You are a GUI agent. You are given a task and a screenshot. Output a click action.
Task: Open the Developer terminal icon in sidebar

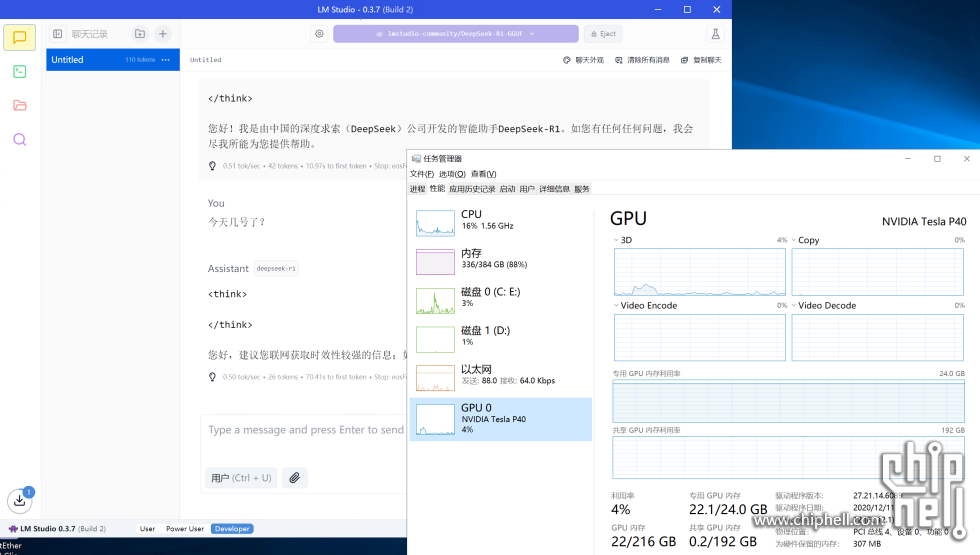pyautogui.click(x=19, y=71)
